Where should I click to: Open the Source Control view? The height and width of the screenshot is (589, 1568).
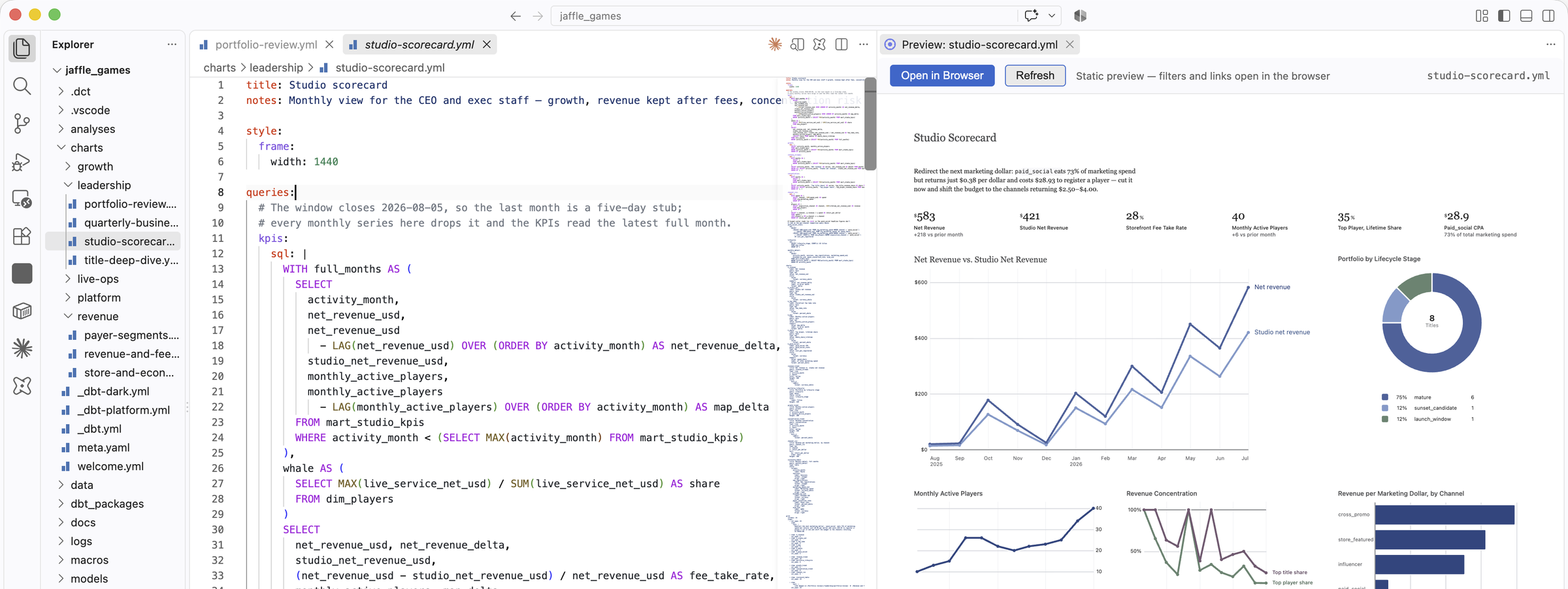[x=22, y=124]
